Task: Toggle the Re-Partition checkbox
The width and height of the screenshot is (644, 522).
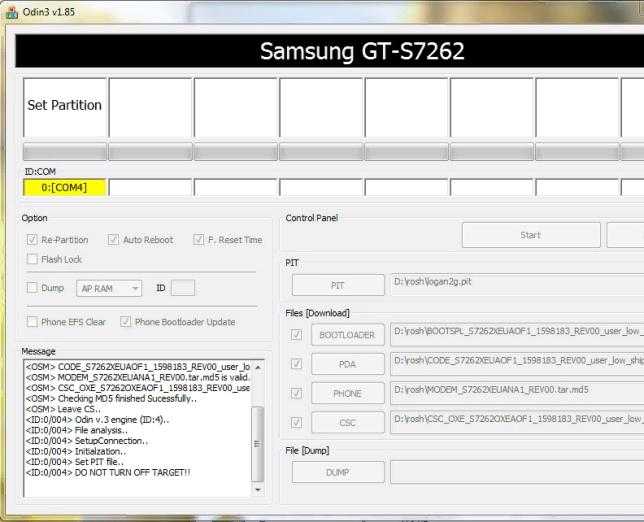Action: coord(32,239)
